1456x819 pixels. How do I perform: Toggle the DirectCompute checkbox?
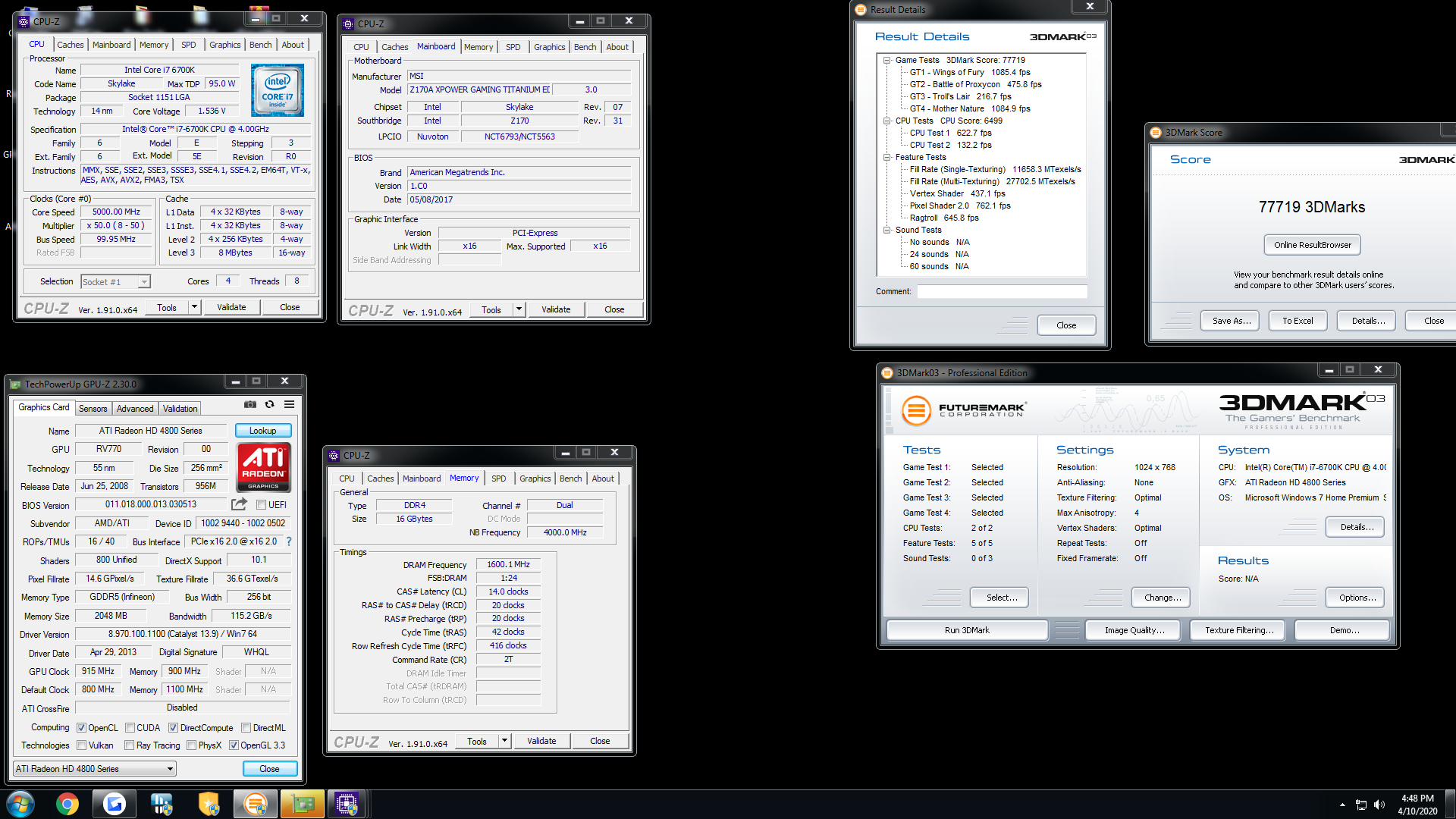pos(173,728)
